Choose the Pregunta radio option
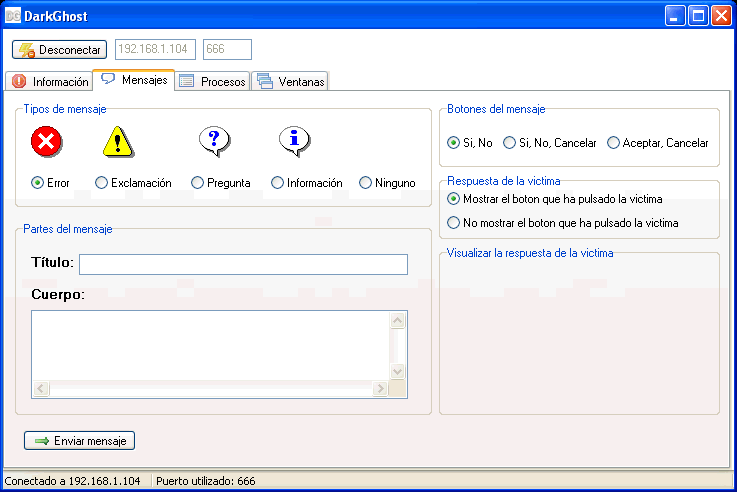Image resolution: width=737 pixels, height=492 pixels. pos(198,183)
